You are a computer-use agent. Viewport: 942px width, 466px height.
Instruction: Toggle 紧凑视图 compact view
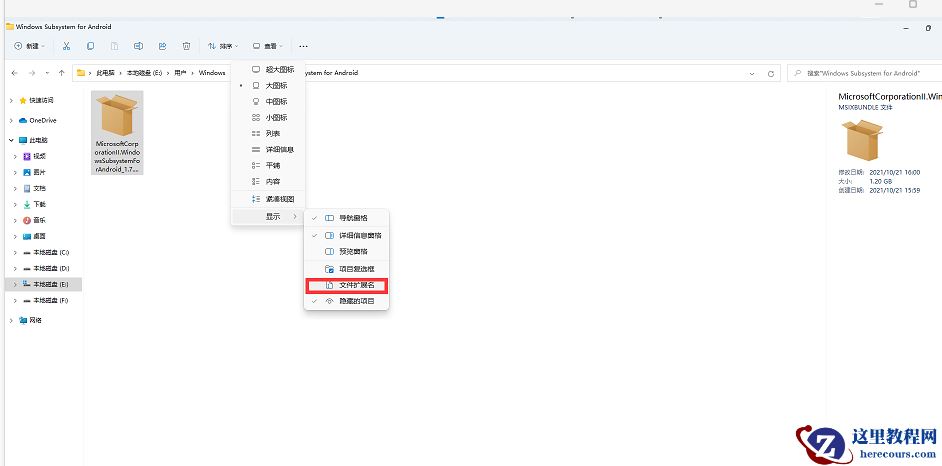pos(269,199)
